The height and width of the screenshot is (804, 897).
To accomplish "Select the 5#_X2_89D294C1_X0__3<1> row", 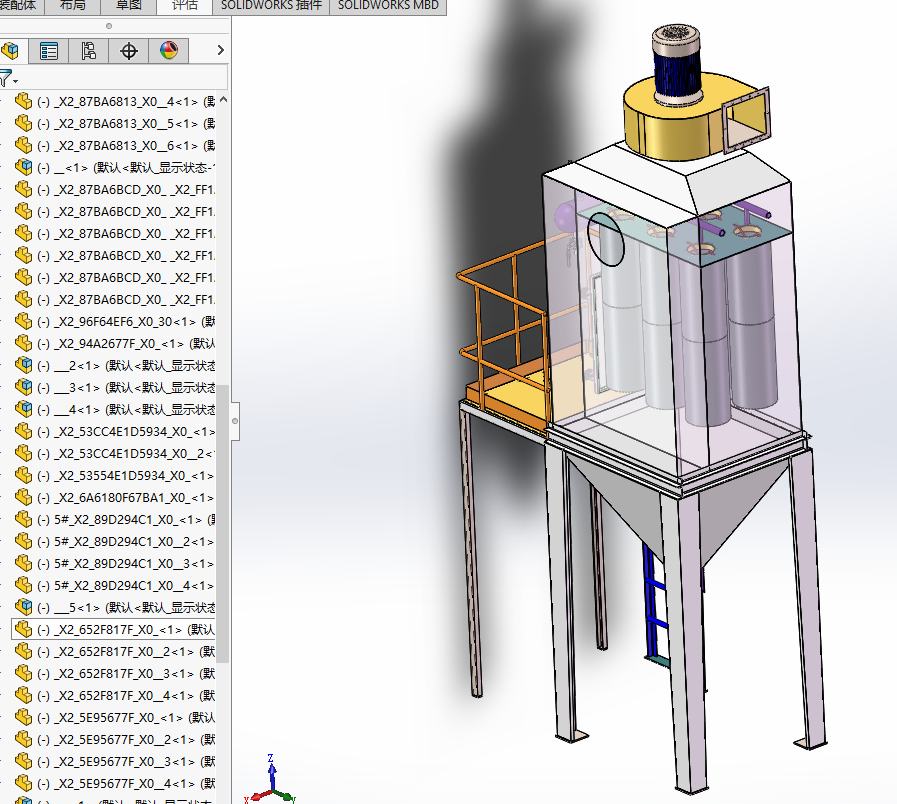I will [x=114, y=563].
